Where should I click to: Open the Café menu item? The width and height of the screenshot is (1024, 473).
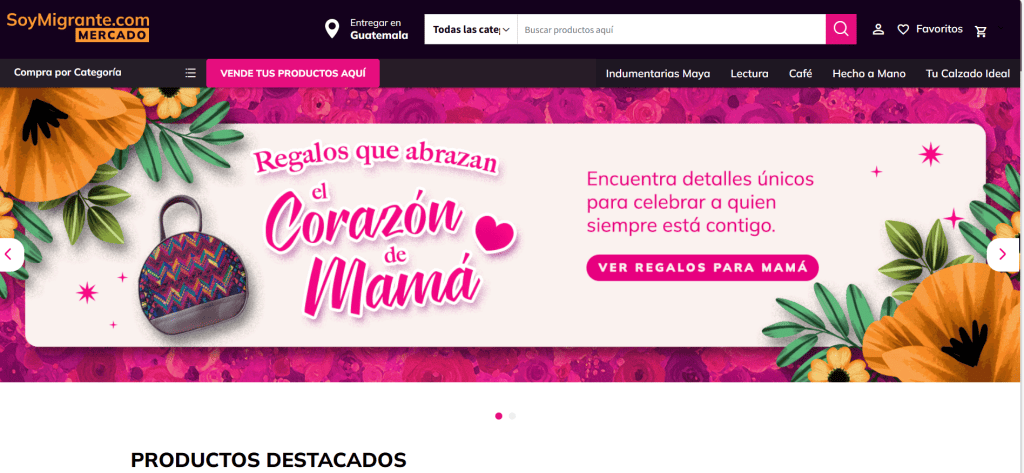tap(800, 74)
